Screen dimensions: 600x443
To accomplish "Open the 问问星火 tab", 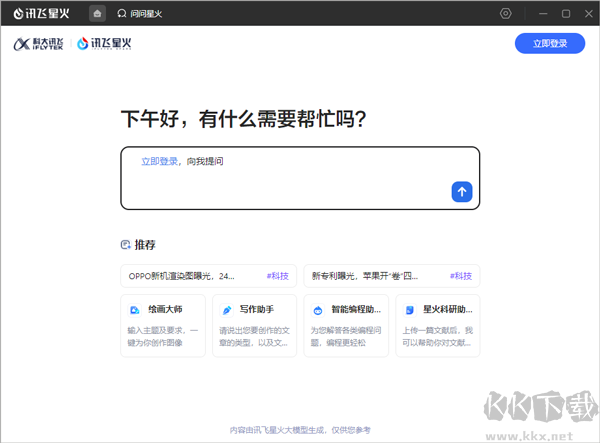I will [140, 14].
